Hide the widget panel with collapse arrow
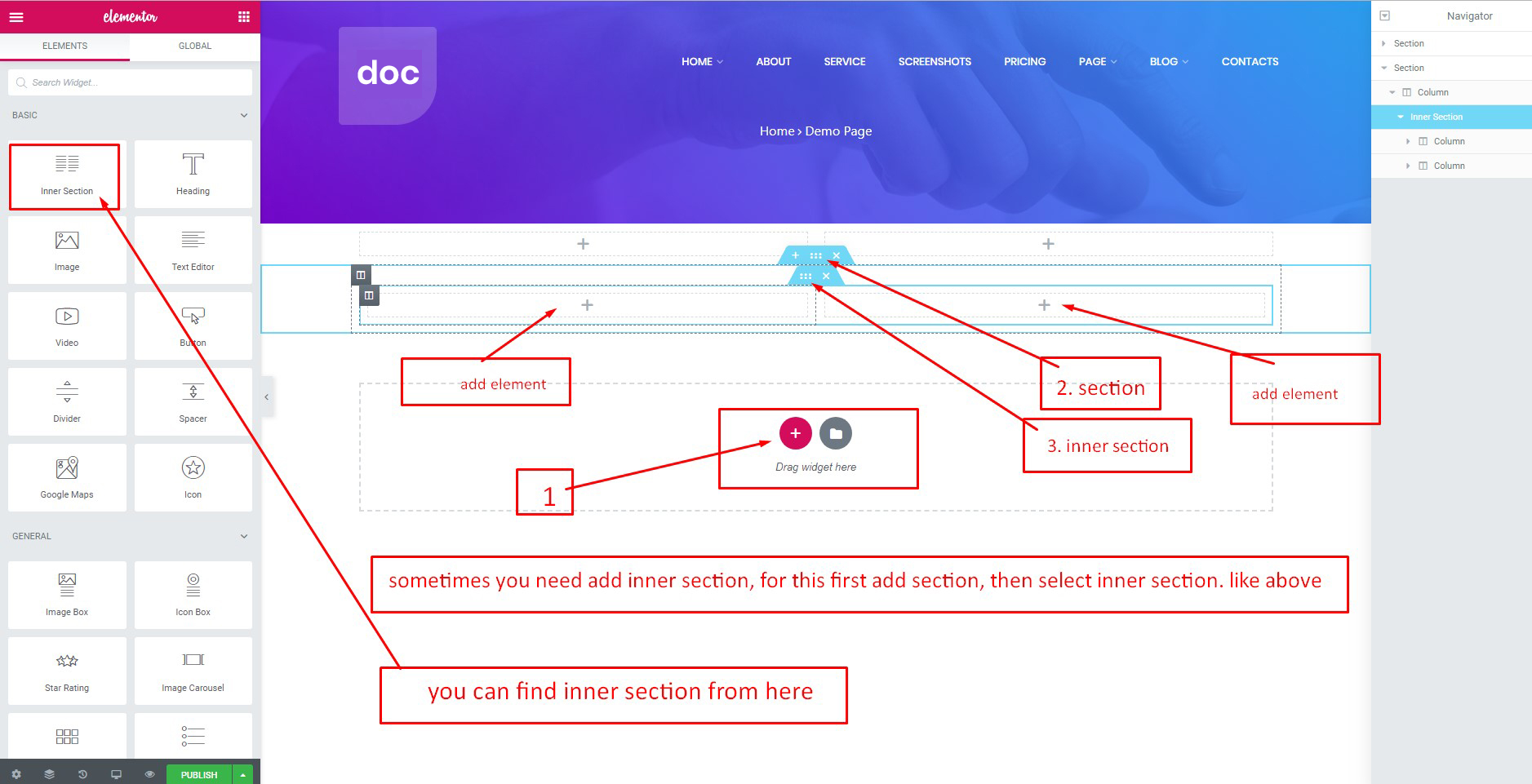Screen dimensions: 1532x784 (266, 397)
